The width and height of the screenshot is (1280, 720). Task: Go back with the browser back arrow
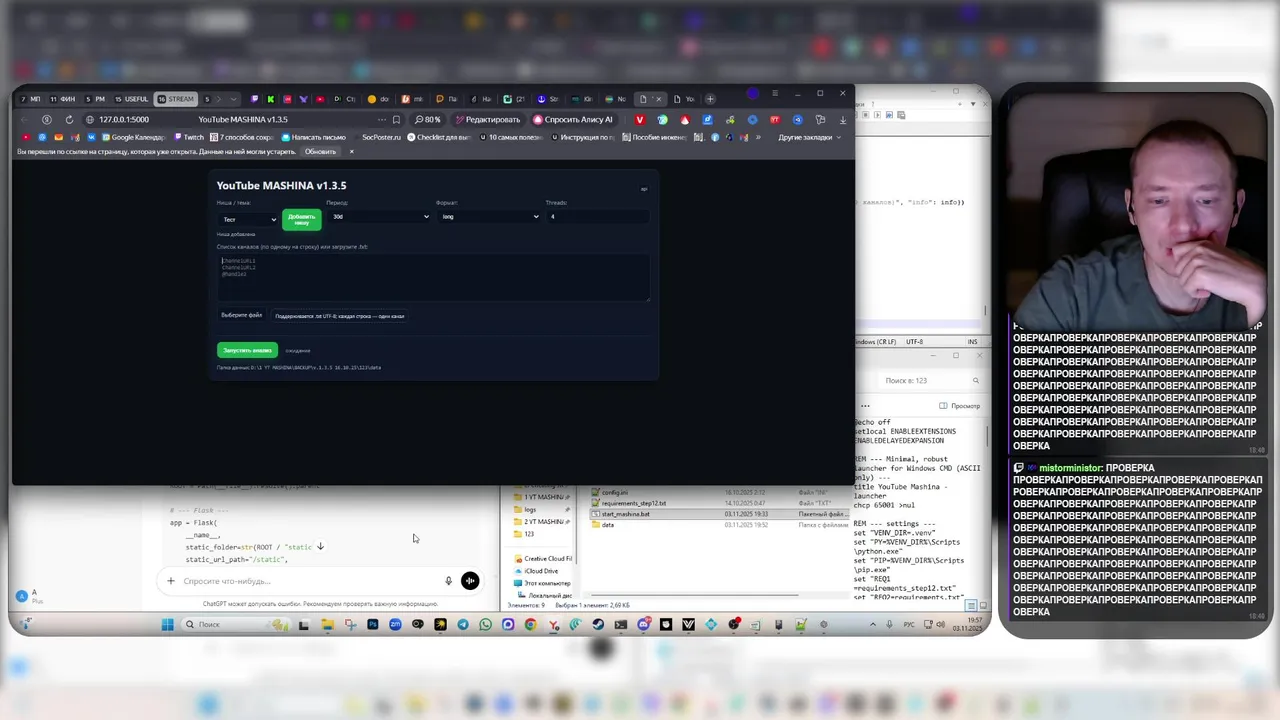tap(24, 119)
